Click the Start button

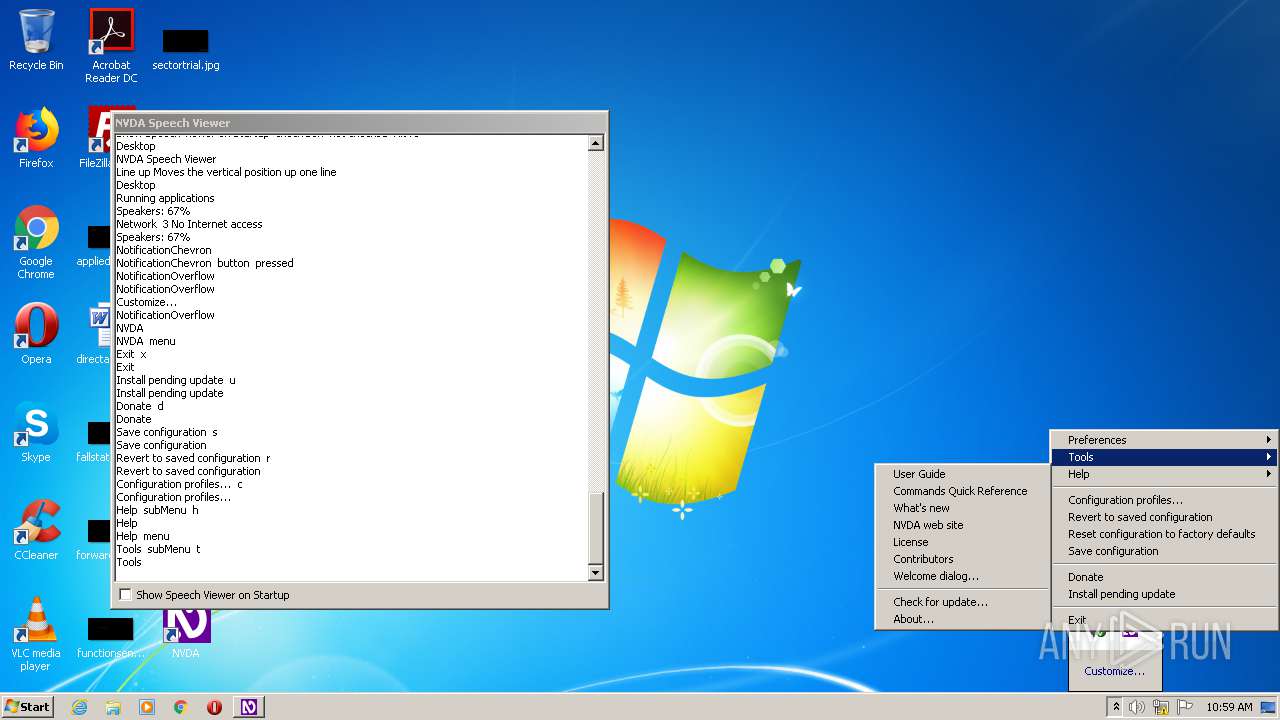pos(28,707)
